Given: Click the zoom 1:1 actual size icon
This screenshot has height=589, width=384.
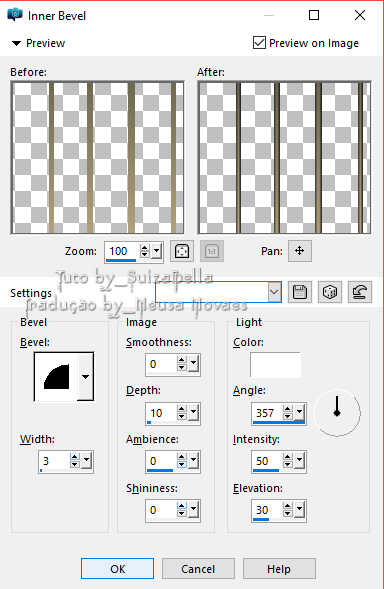Looking at the screenshot, I should click(x=212, y=251).
